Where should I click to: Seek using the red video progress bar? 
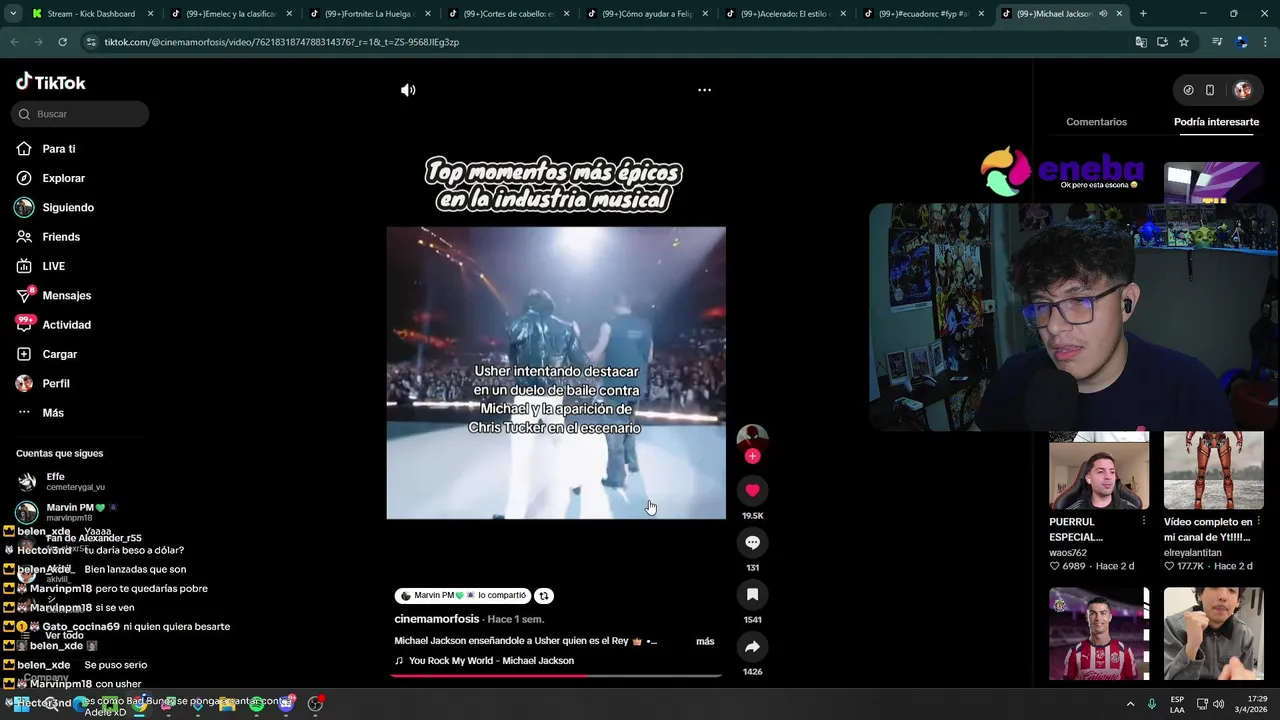click(x=556, y=676)
